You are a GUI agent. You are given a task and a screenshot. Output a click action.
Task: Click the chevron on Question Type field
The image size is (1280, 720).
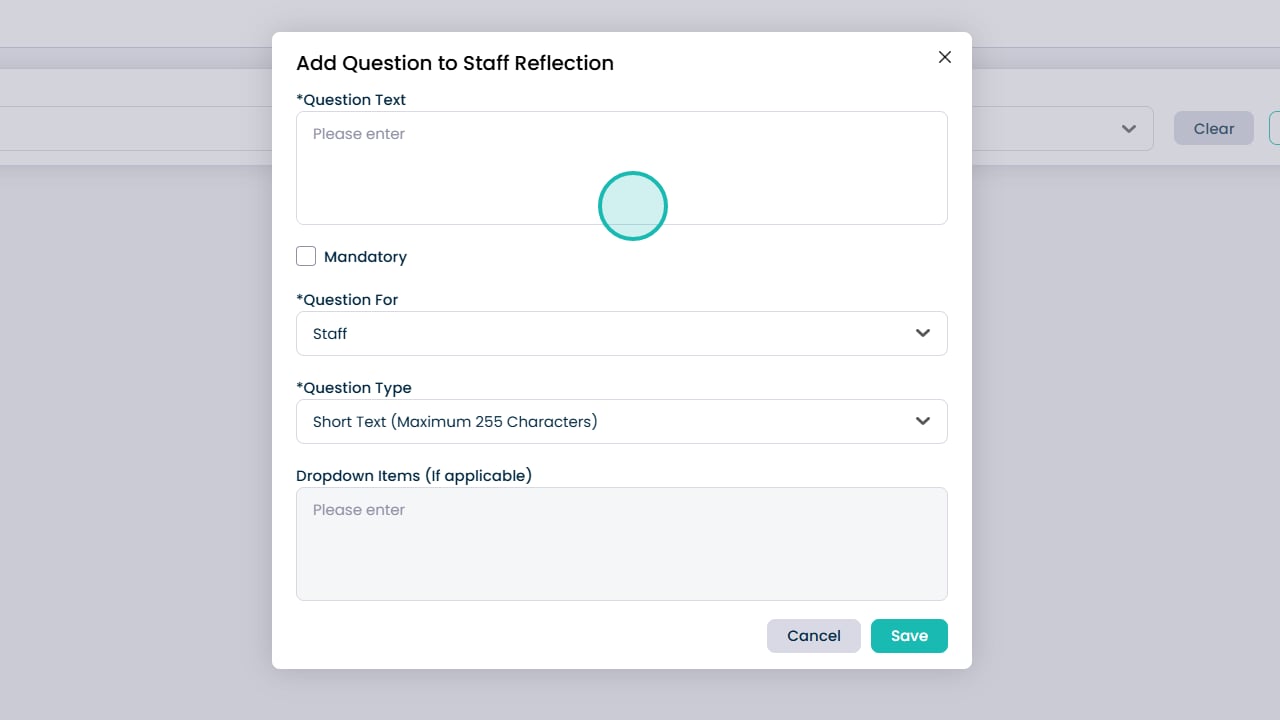[922, 421]
